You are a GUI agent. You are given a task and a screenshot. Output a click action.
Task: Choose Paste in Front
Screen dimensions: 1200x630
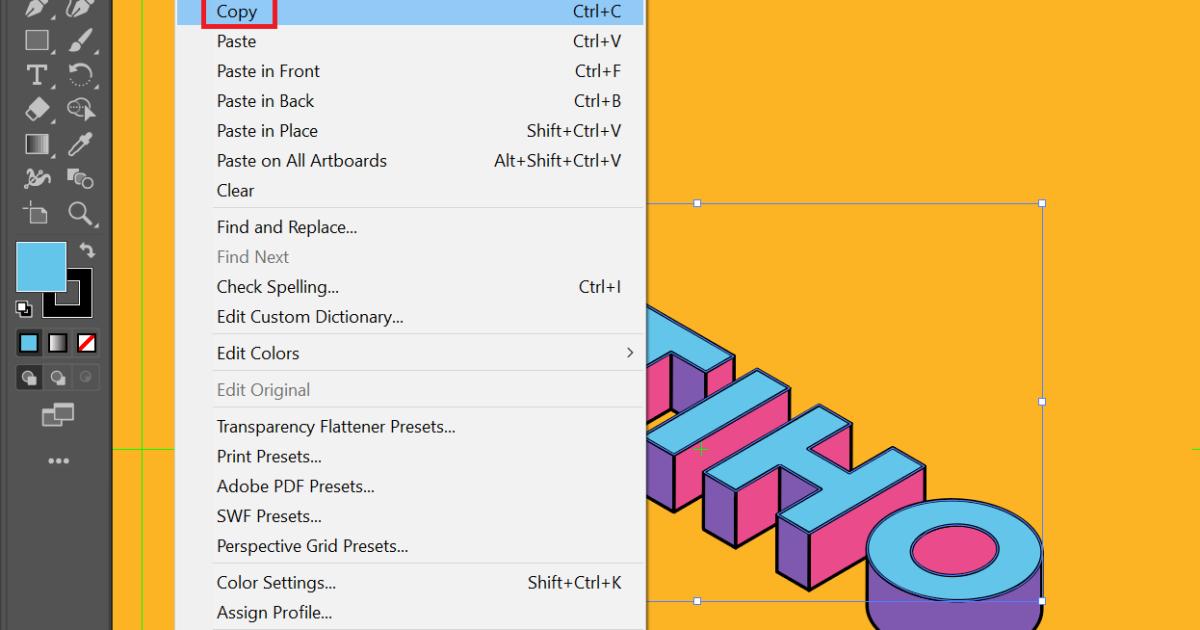tap(411, 71)
